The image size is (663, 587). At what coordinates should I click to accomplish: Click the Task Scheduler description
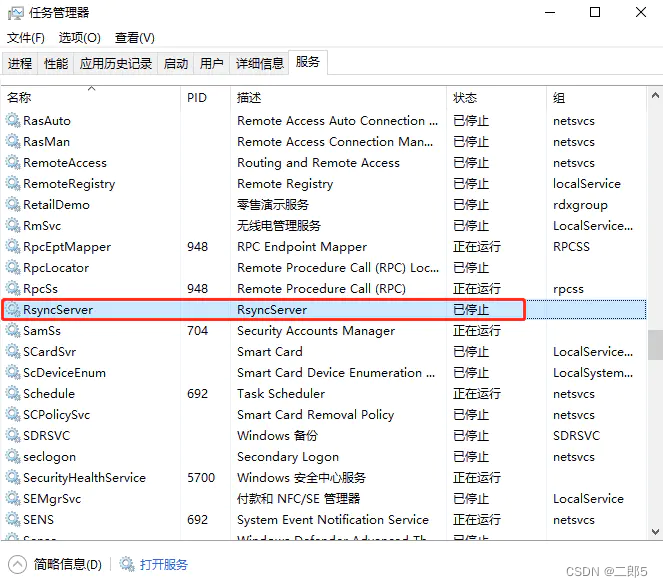point(281,394)
